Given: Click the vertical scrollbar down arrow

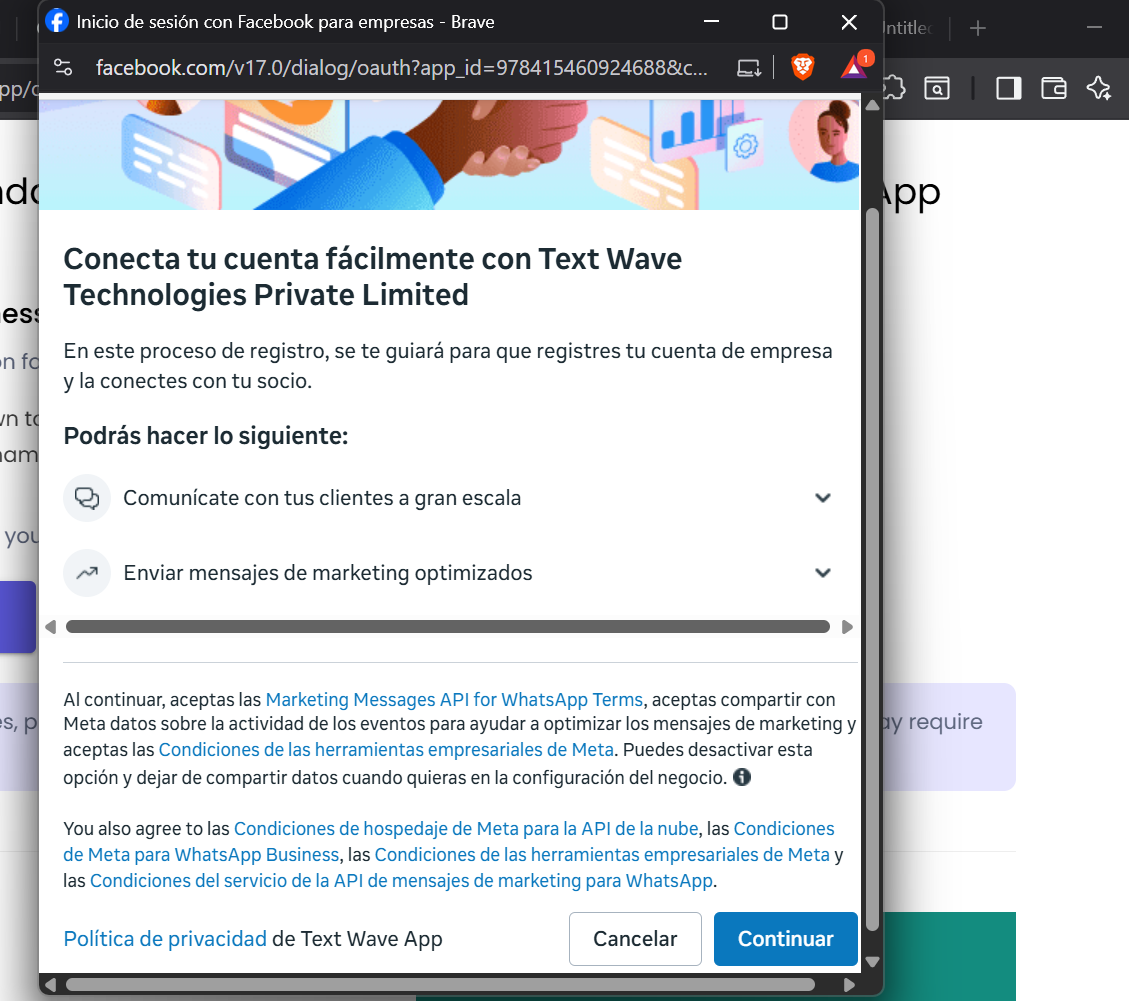Looking at the screenshot, I should click(x=872, y=962).
